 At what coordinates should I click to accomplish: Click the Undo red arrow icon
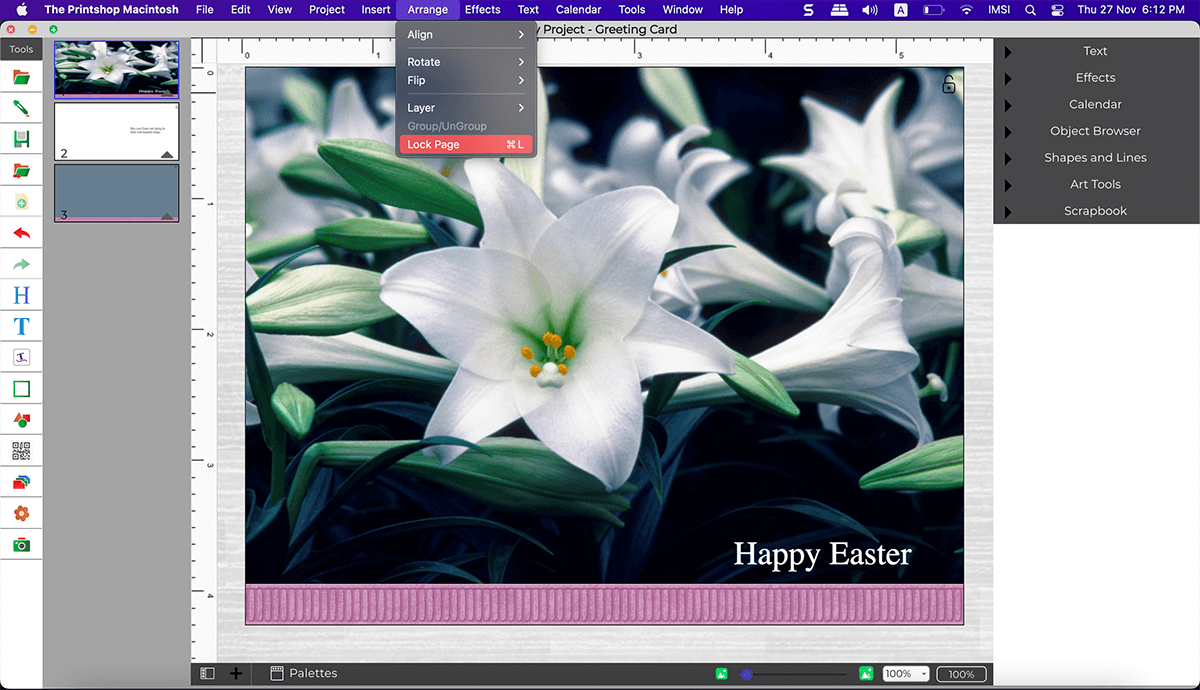pos(21,233)
